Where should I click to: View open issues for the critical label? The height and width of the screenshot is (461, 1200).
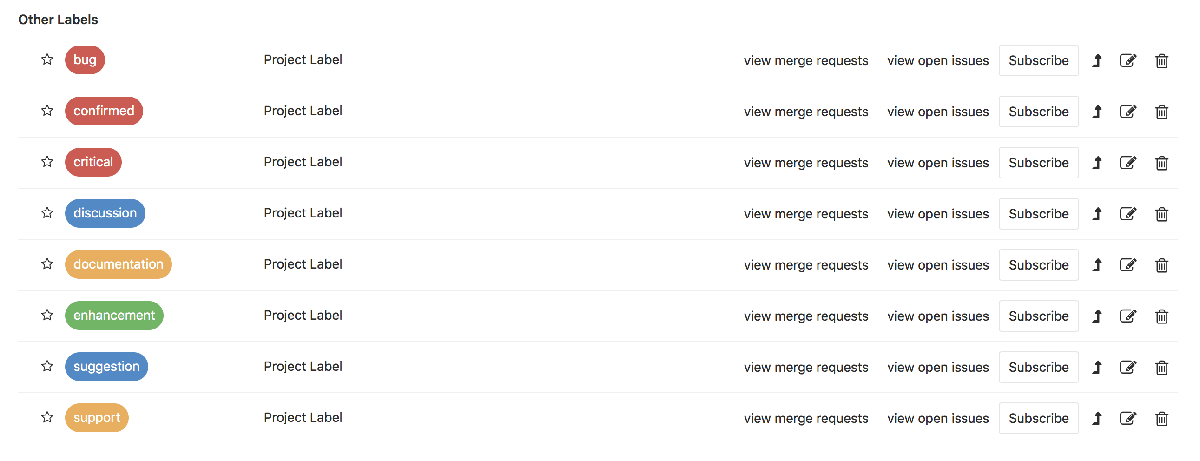[938, 163]
